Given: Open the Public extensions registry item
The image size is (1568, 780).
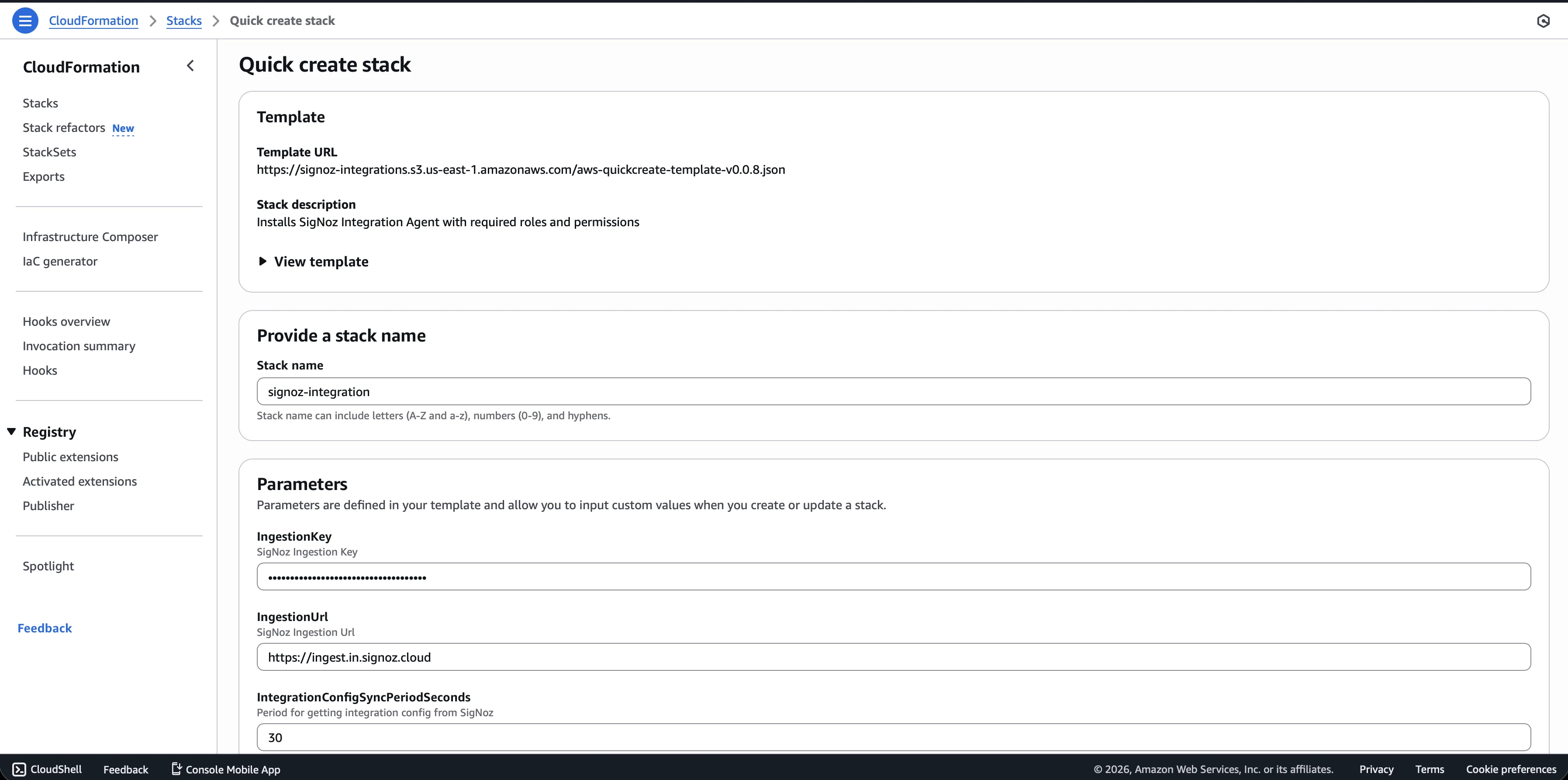Looking at the screenshot, I should point(71,457).
